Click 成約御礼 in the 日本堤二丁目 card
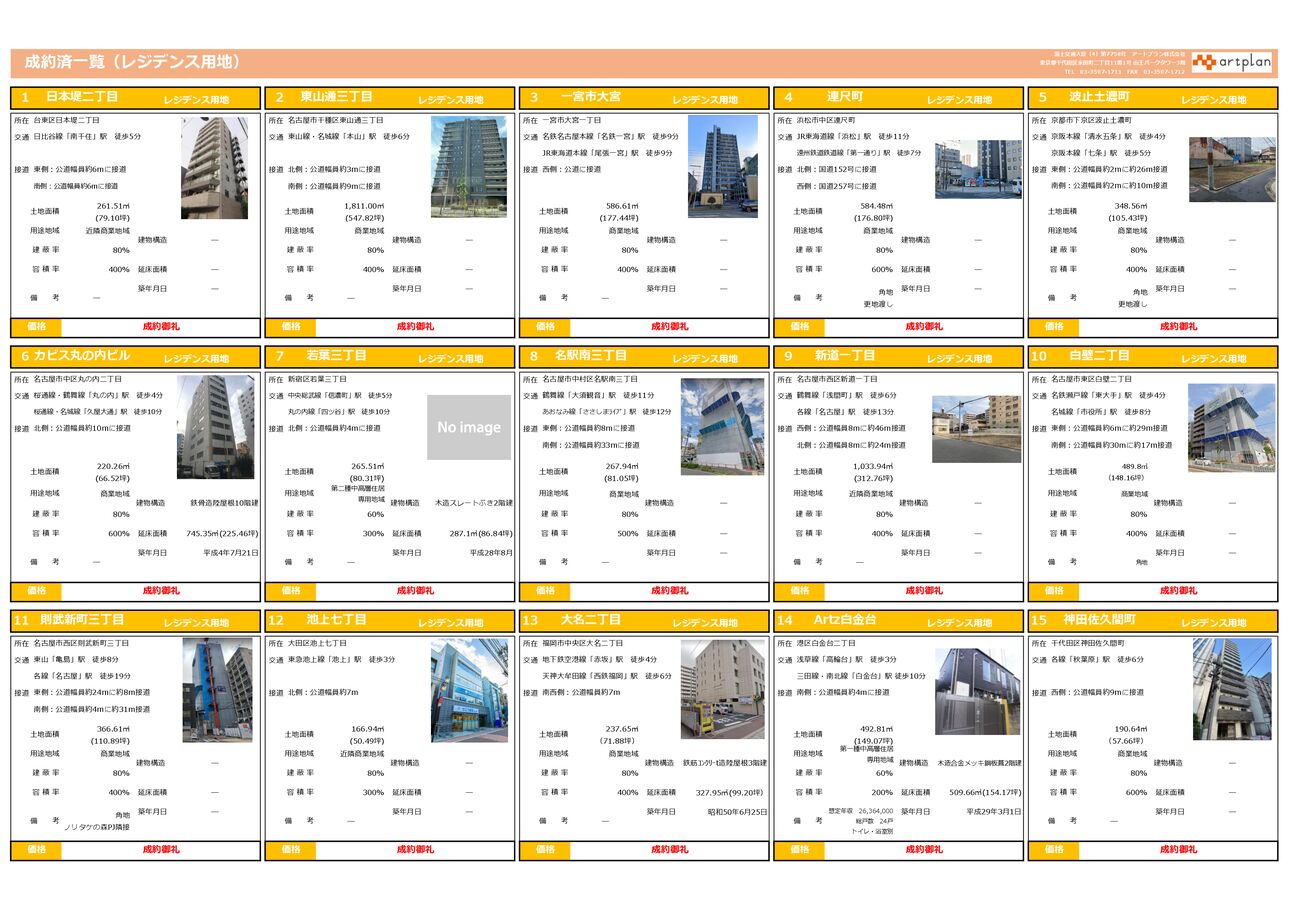Image resolution: width=1300 pixels, height=919 pixels. click(162, 327)
